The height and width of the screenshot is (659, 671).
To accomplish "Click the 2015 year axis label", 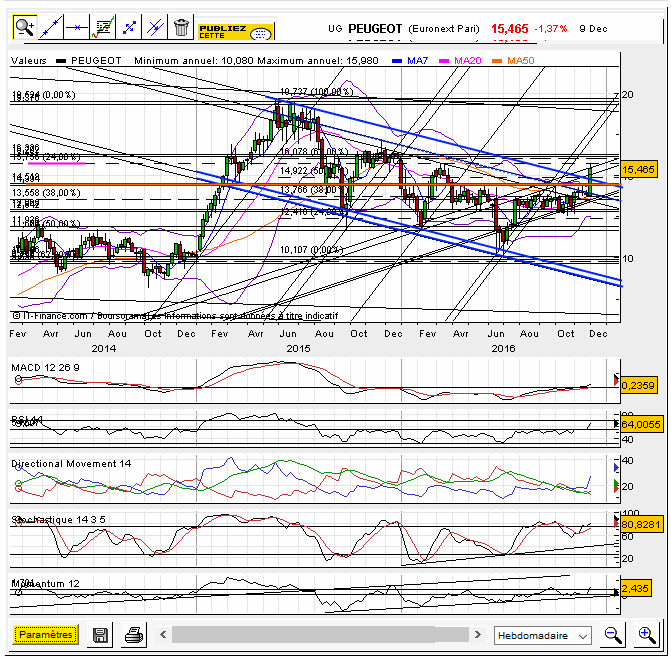I will point(298,349).
